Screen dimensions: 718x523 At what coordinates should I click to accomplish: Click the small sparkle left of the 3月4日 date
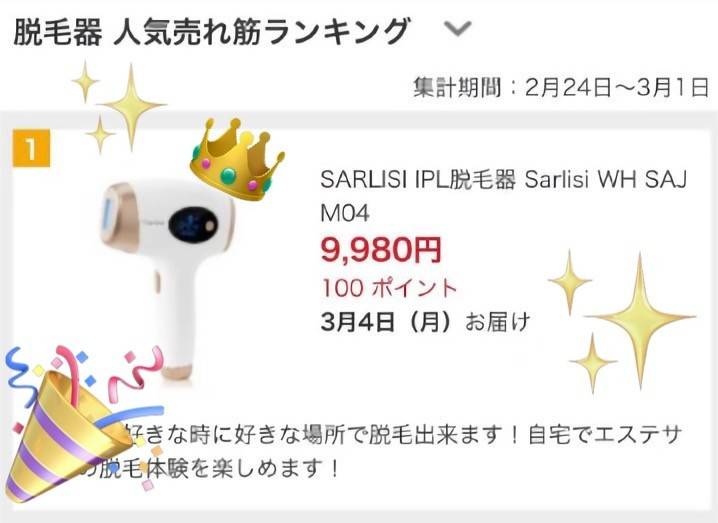click(x=570, y=282)
